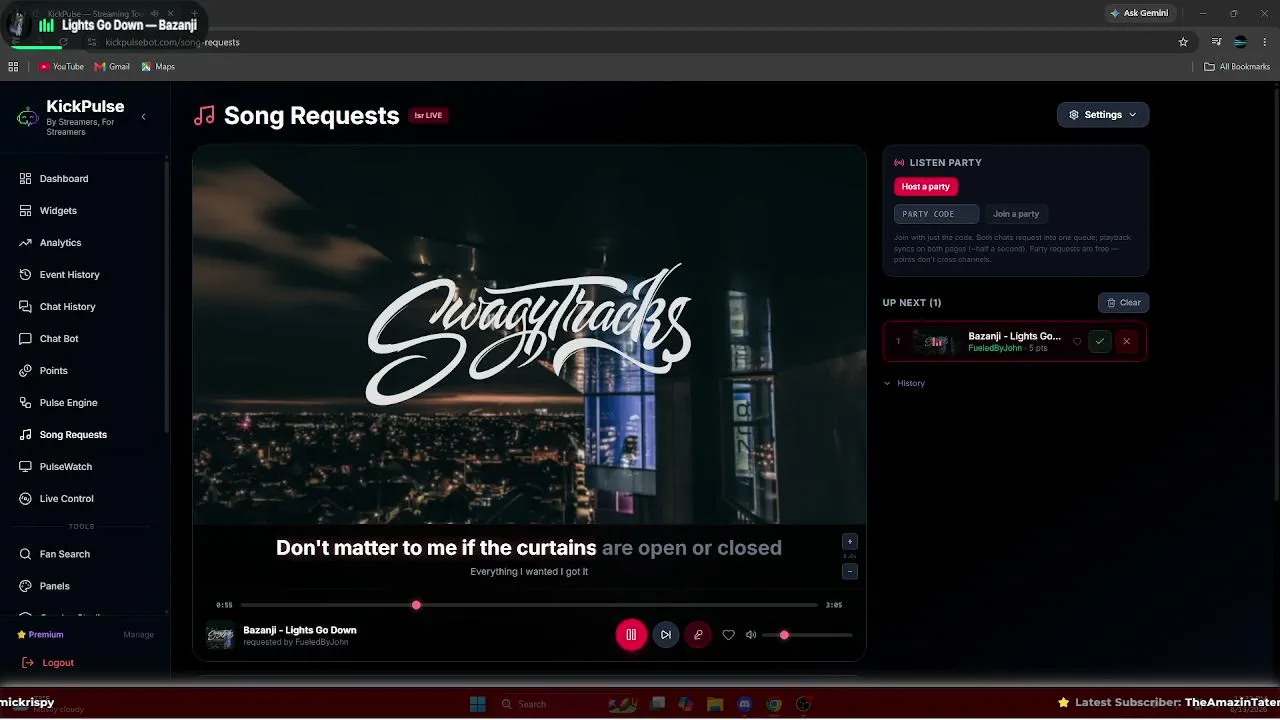
Task: Click the now-playing album art thumbnail
Action: 220,635
